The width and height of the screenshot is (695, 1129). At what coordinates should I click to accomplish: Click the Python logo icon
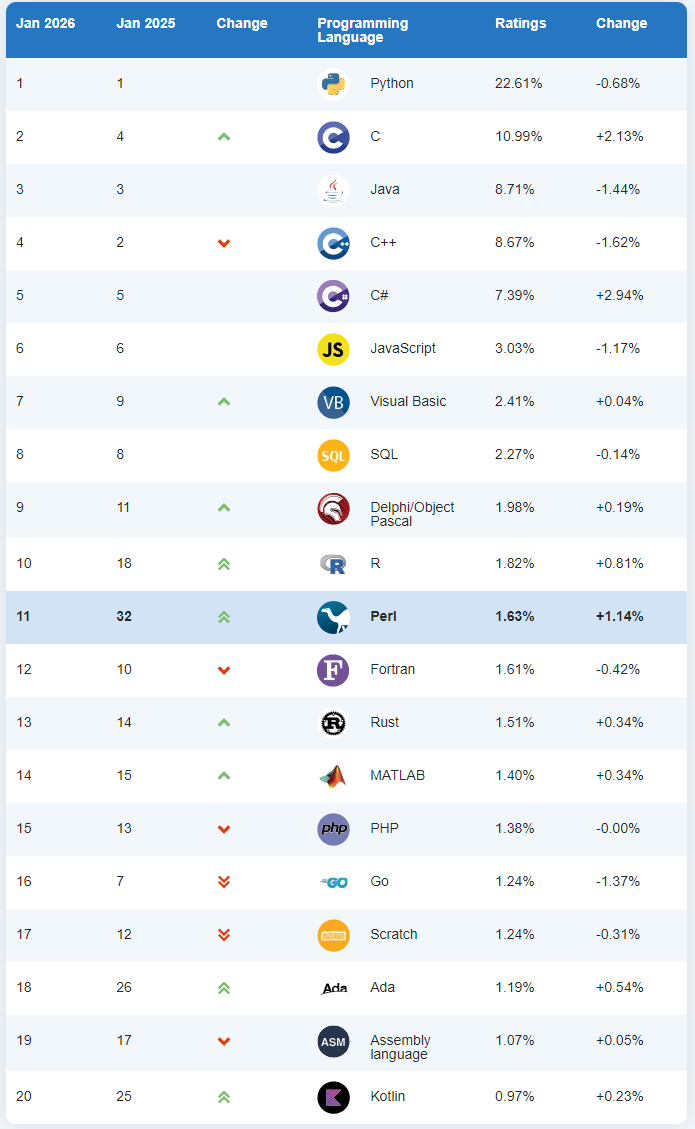333,84
